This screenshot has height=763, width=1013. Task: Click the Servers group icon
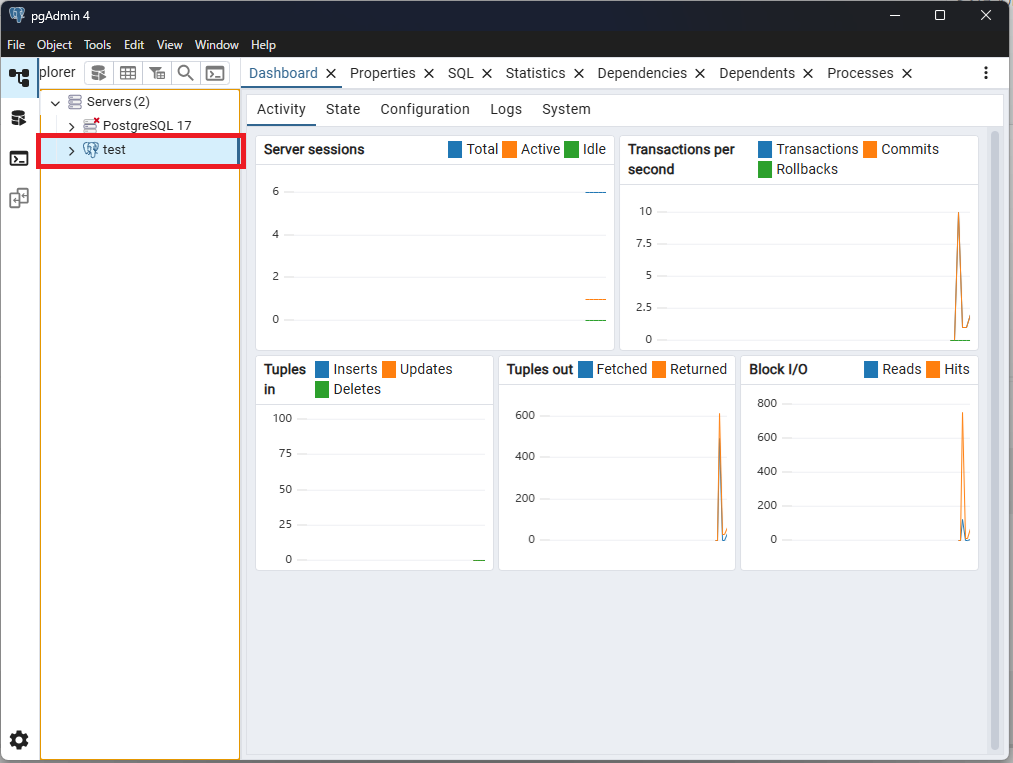[x=75, y=101]
